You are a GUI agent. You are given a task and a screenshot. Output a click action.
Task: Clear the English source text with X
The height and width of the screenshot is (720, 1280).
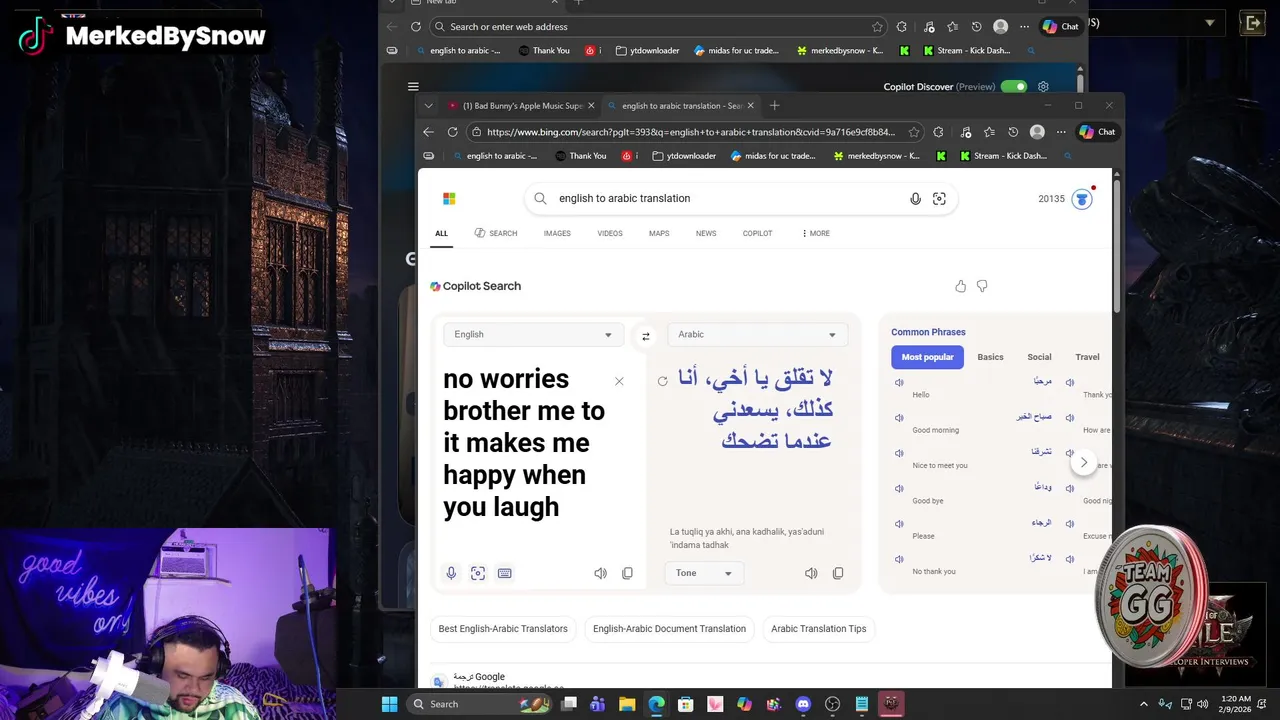click(x=619, y=381)
